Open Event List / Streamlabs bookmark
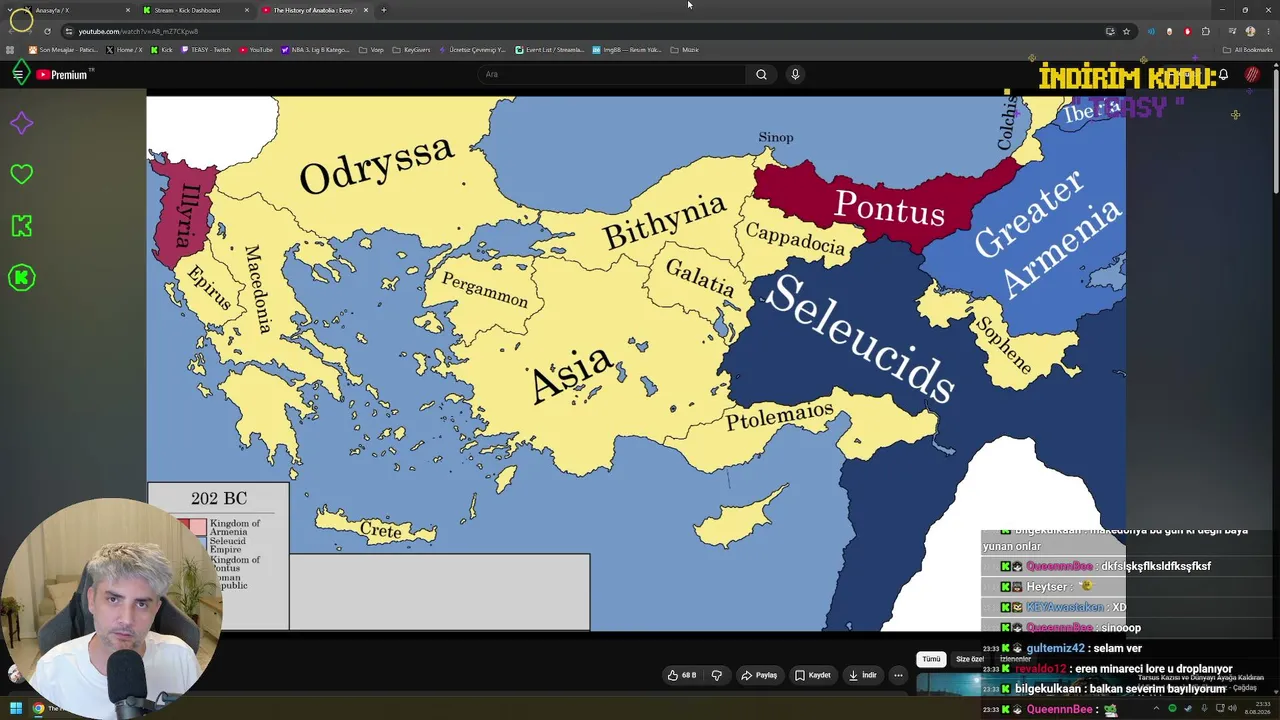Screen dimensions: 1280x720 tap(550, 50)
